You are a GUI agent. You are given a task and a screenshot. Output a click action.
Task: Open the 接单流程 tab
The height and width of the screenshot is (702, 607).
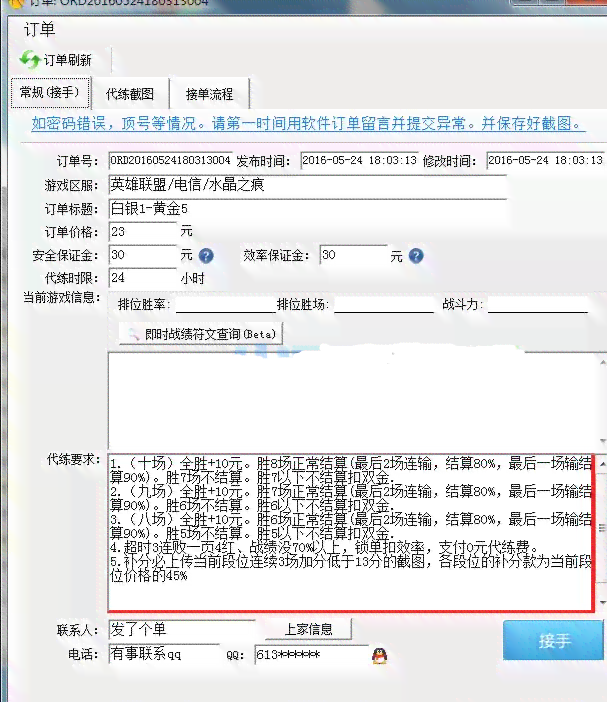(x=209, y=94)
